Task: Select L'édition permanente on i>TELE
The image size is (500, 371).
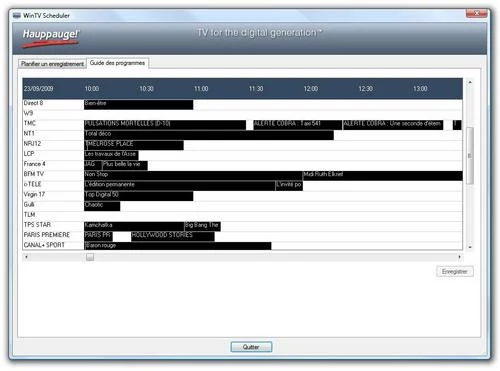Action: tap(180, 186)
